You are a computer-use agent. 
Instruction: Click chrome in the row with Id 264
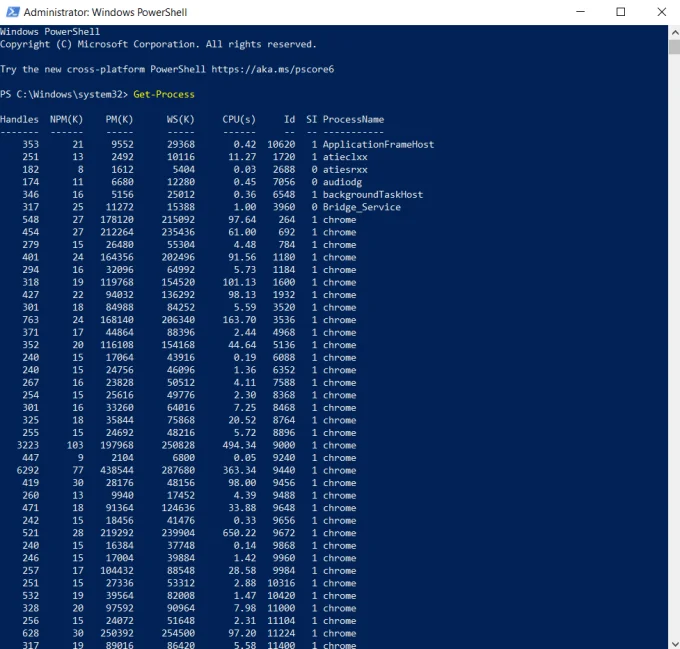click(339, 220)
